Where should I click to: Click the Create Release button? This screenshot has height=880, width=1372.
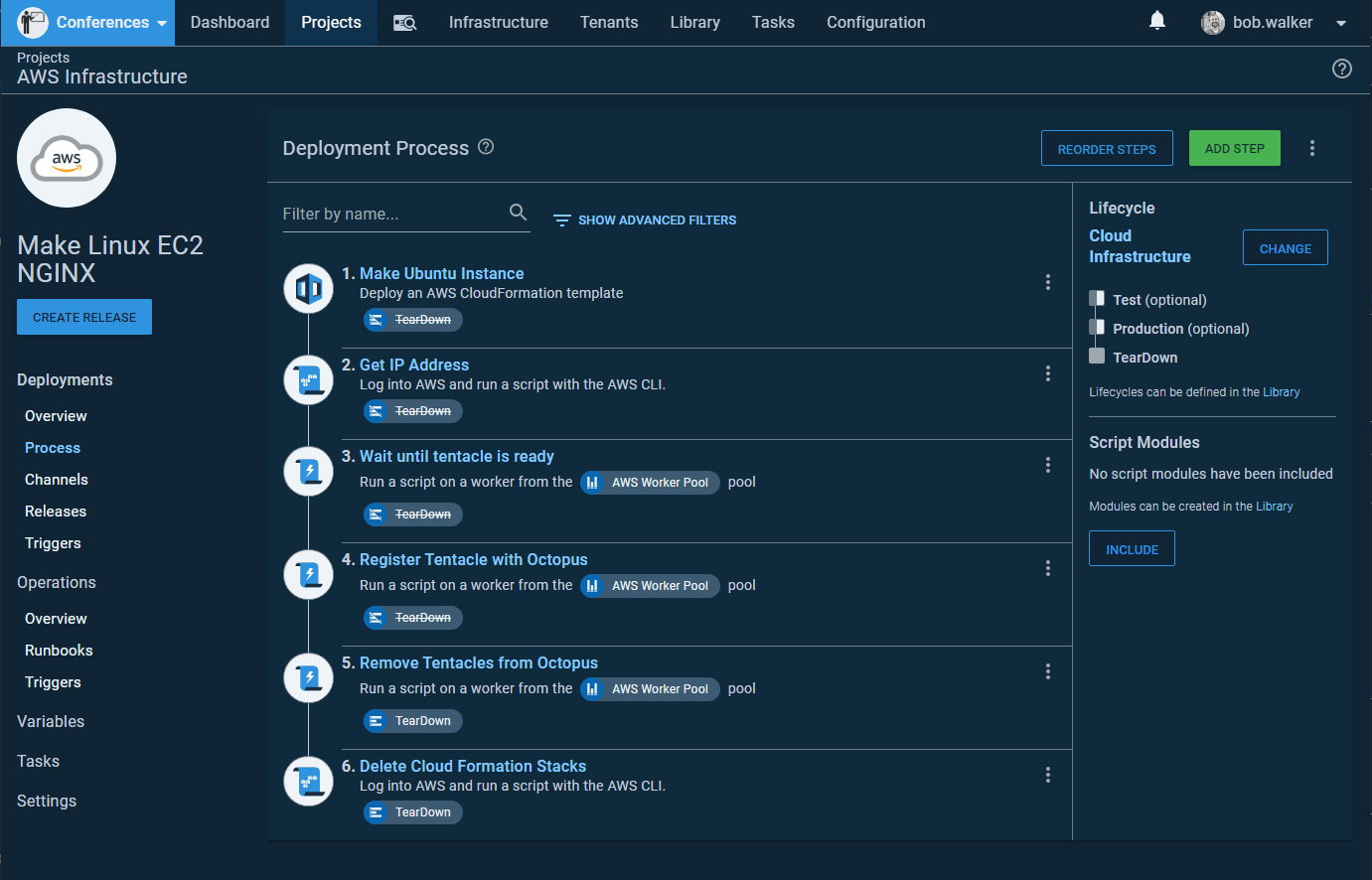(x=84, y=317)
